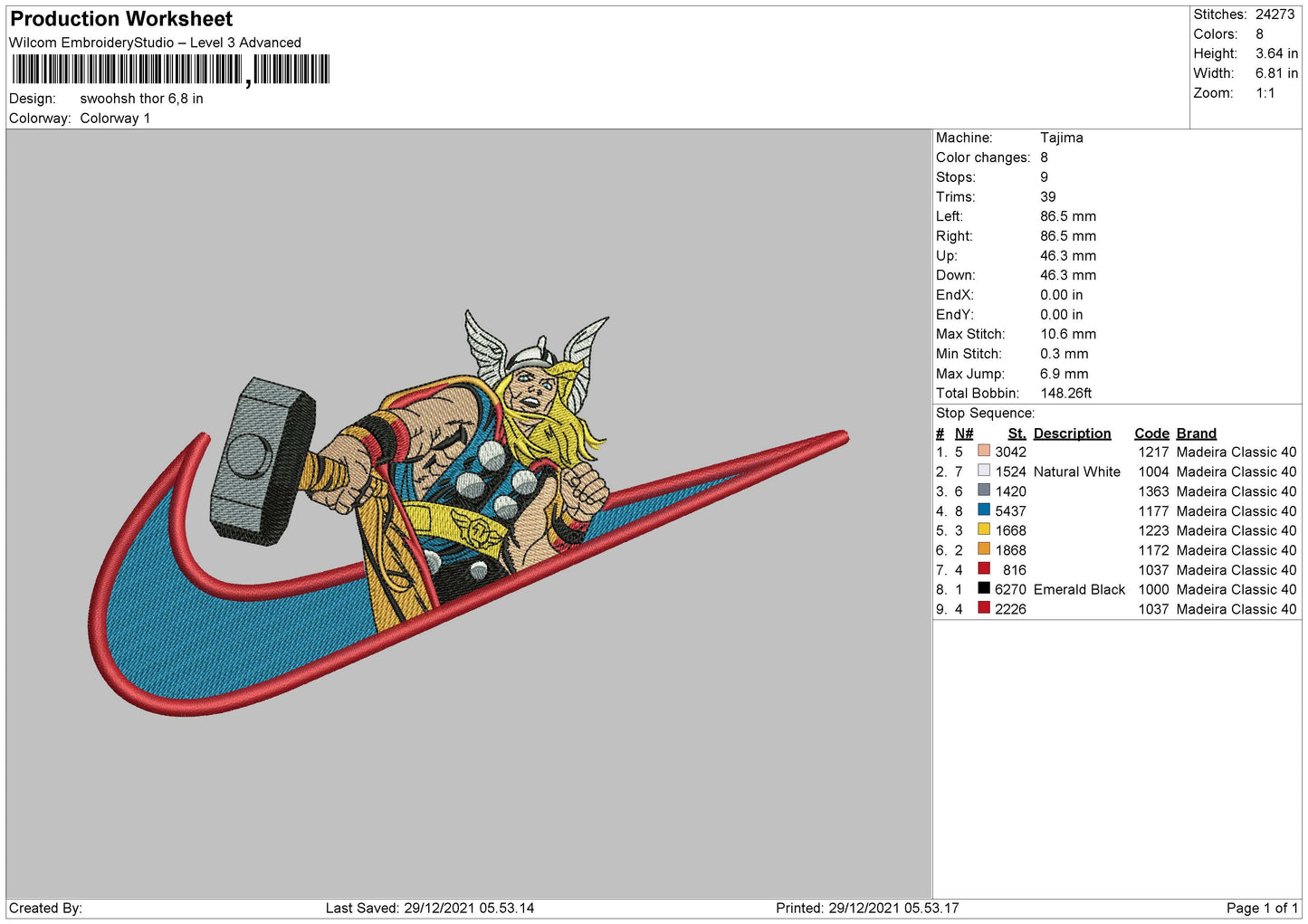Select the yellow swatch for thread 1668
The image size is (1308, 924).
point(983,530)
